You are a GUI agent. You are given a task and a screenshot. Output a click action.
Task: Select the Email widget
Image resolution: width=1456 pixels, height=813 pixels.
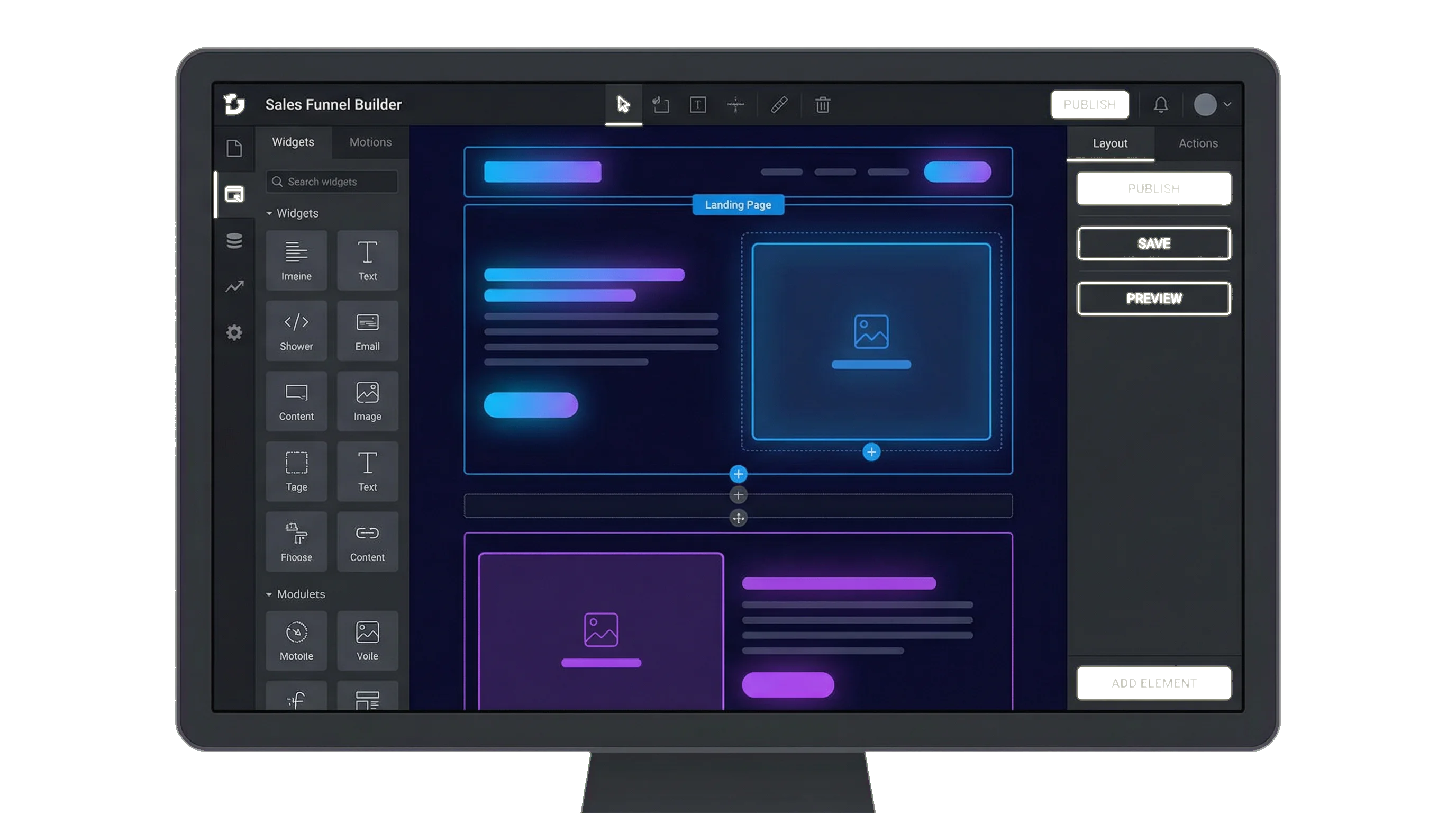click(367, 331)
